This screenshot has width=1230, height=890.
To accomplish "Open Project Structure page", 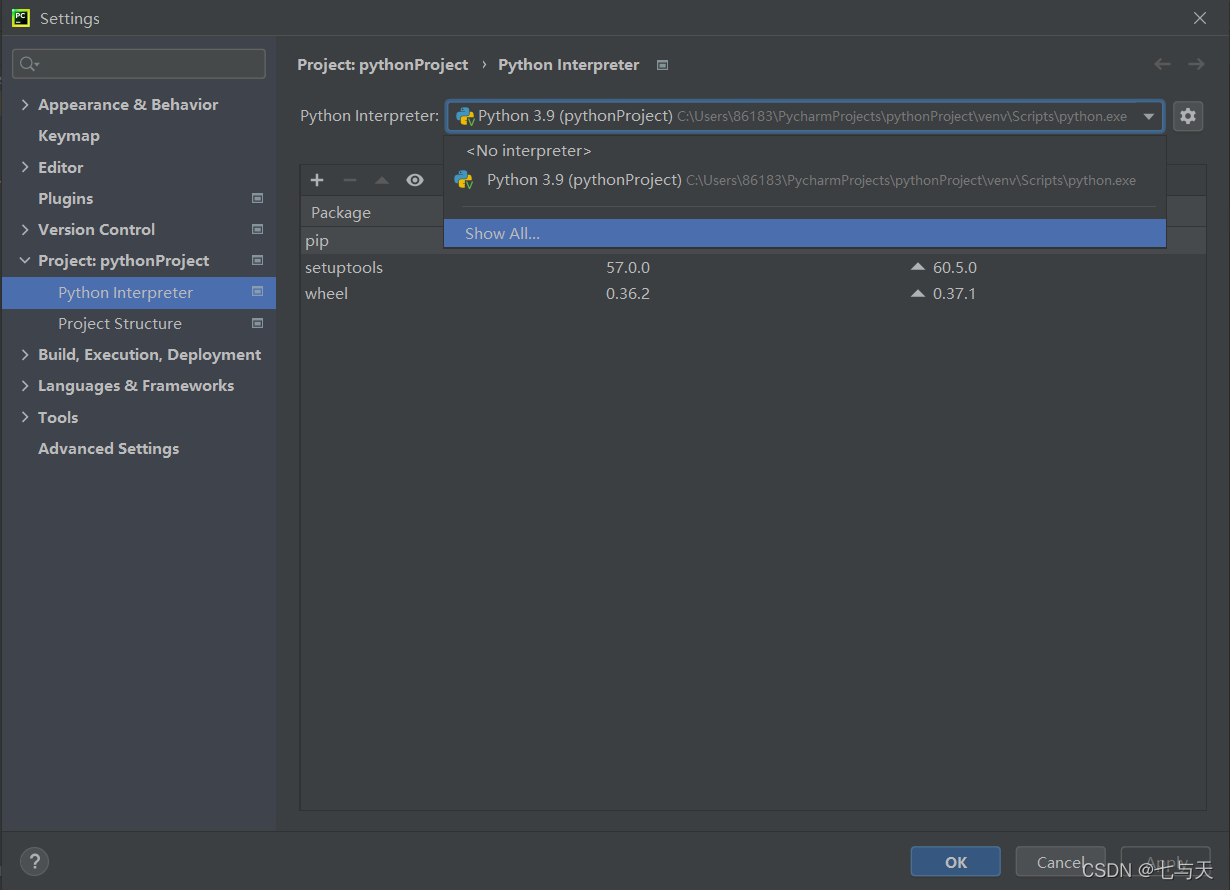I will click(x=120, y=323).
